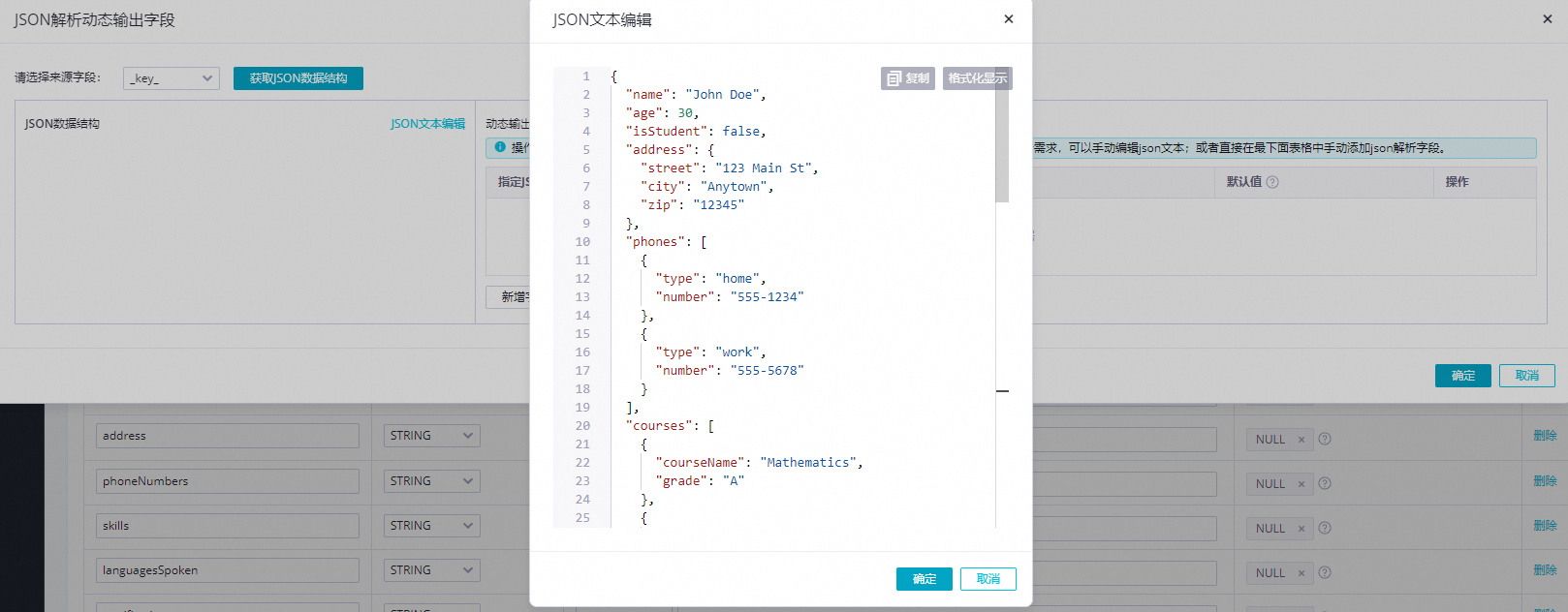This screenshot has height=612, width=1568.
Task: Click the "zip": "12345" line
Action: click(x=692, y=205)
